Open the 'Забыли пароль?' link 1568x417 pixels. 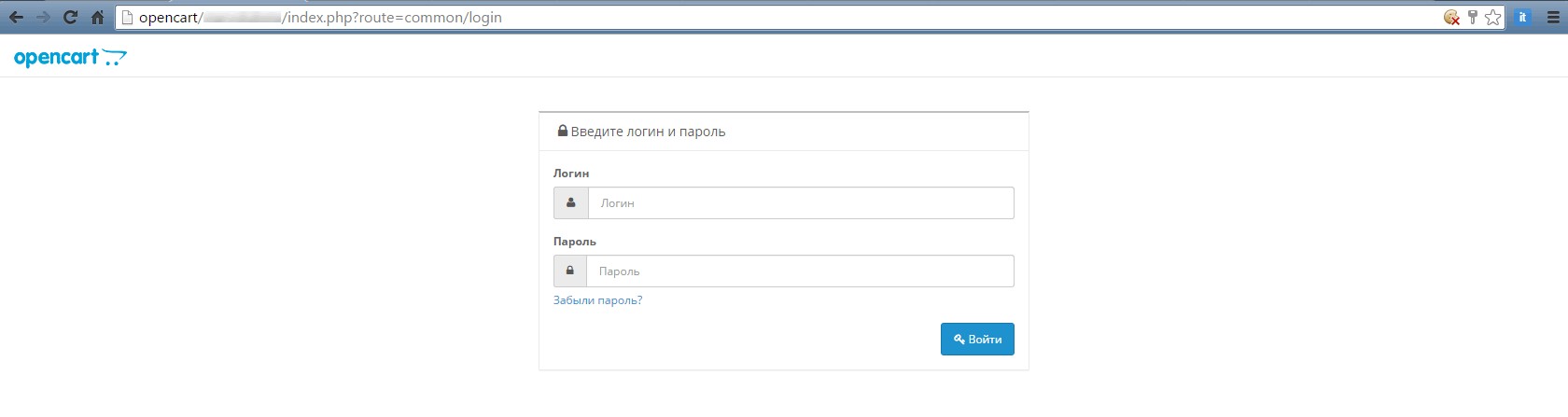point(597,300)
